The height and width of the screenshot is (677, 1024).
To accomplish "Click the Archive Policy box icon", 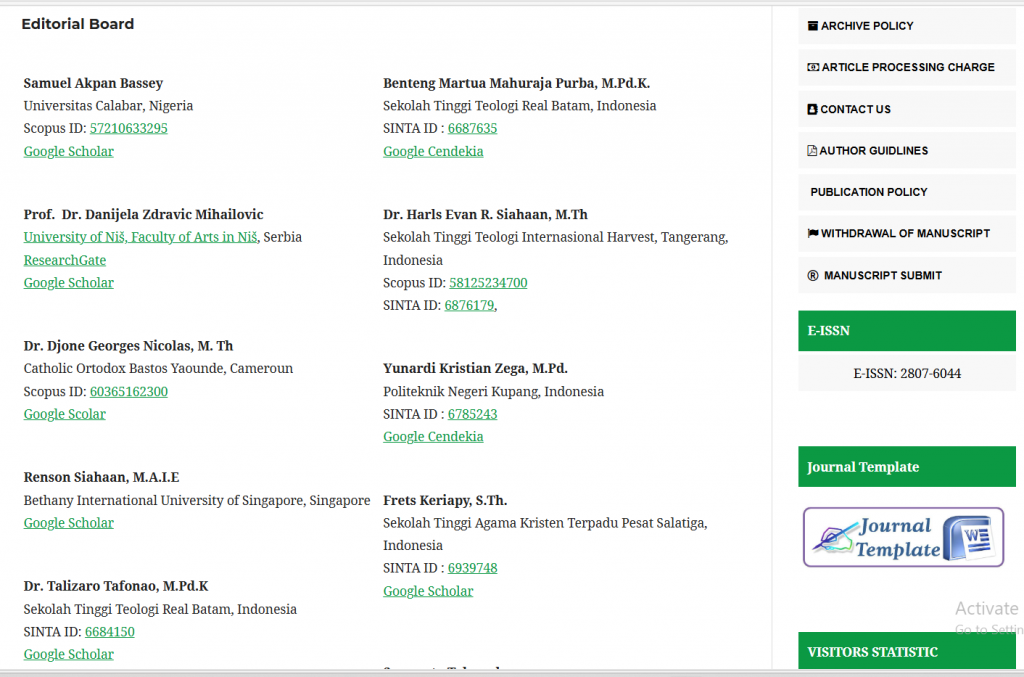I will tap(813, 26).
